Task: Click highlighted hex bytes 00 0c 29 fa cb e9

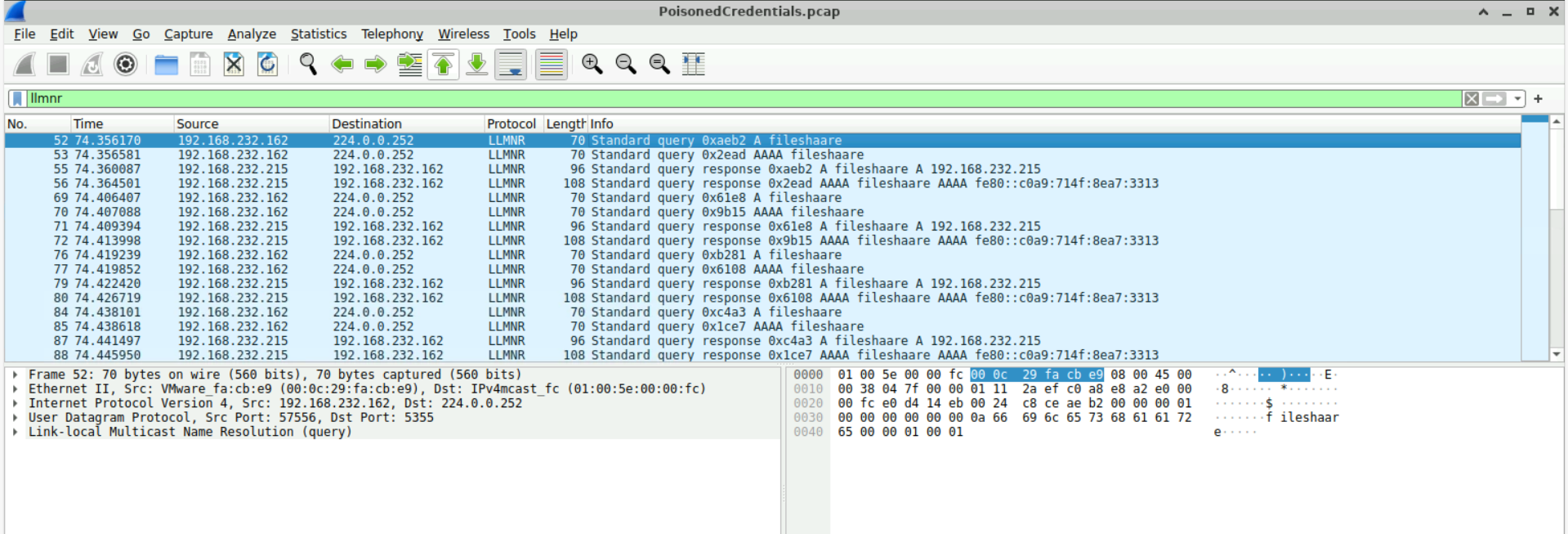Action: 1036,375
